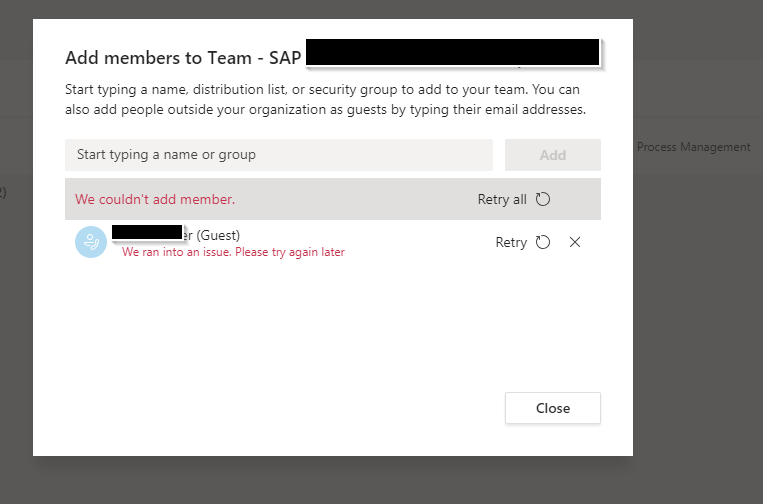Click the guest member avatar icon
The image size is (763, 504).
coord(91,242)
